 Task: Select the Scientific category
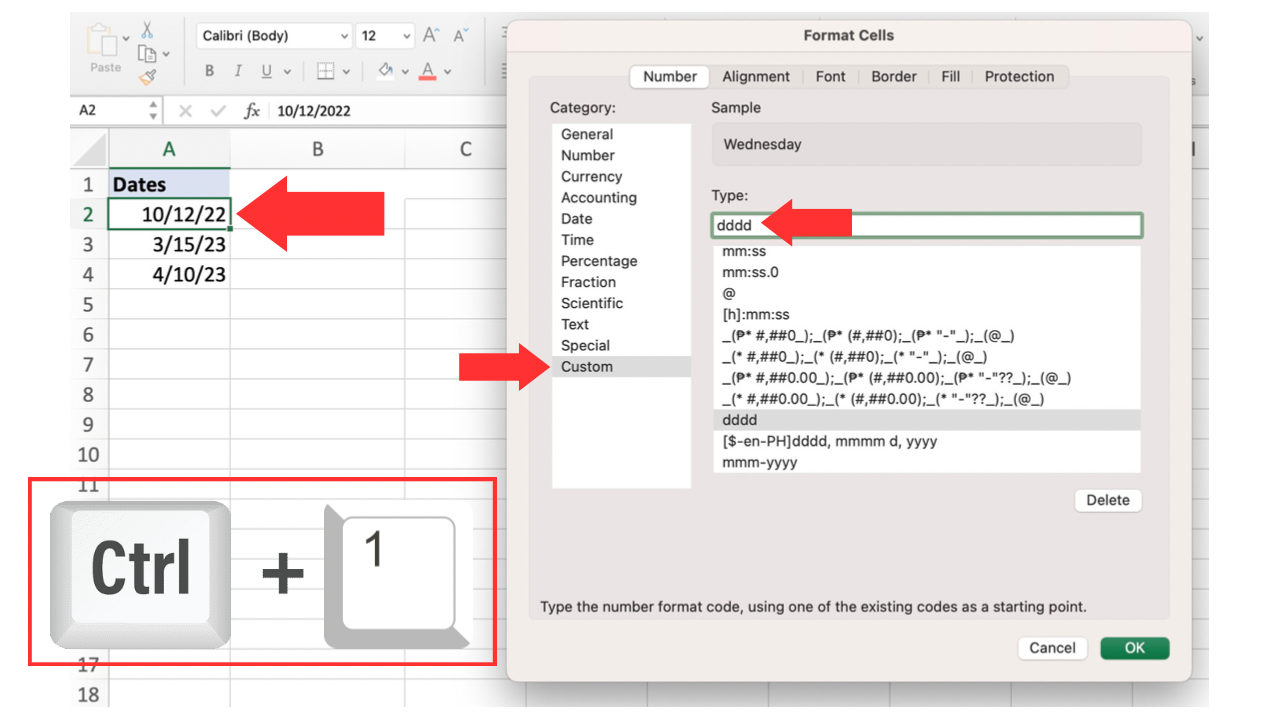621,303
